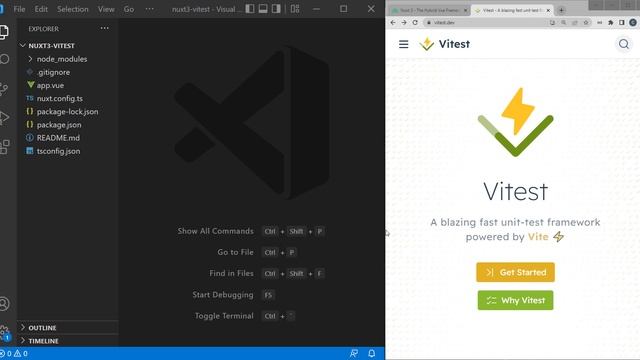Screen dimensions: 640x360
Task: Click the Why Vitest button
Action: click(x=515, y=300)
